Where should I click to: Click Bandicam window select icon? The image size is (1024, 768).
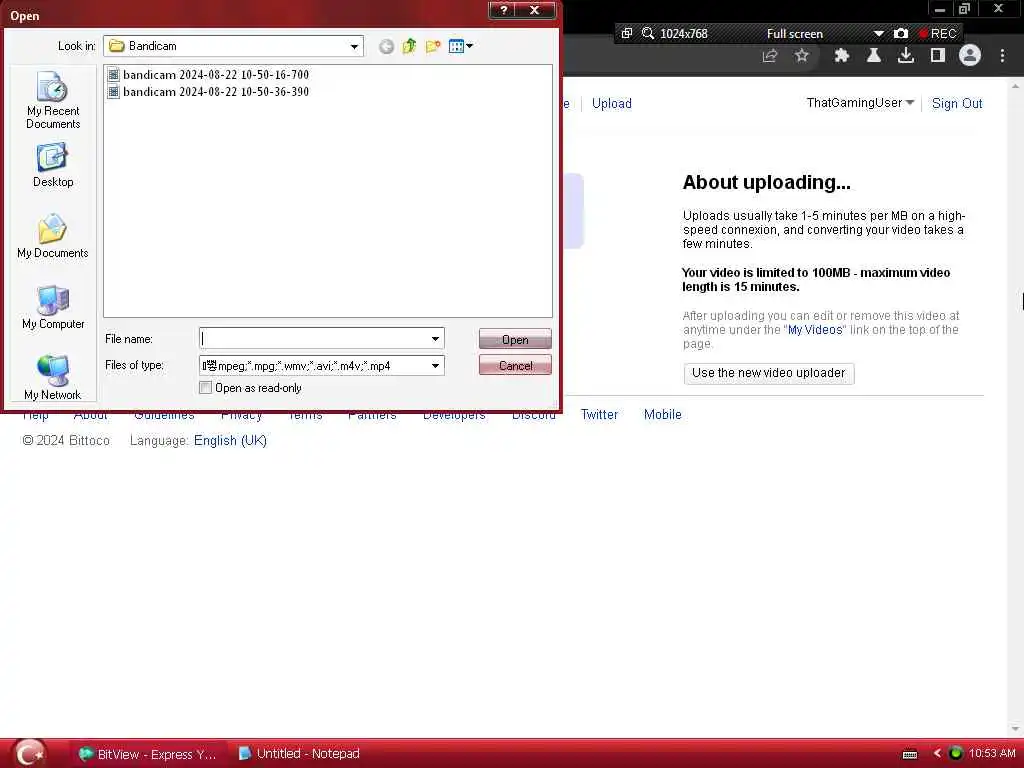(626, 33)
